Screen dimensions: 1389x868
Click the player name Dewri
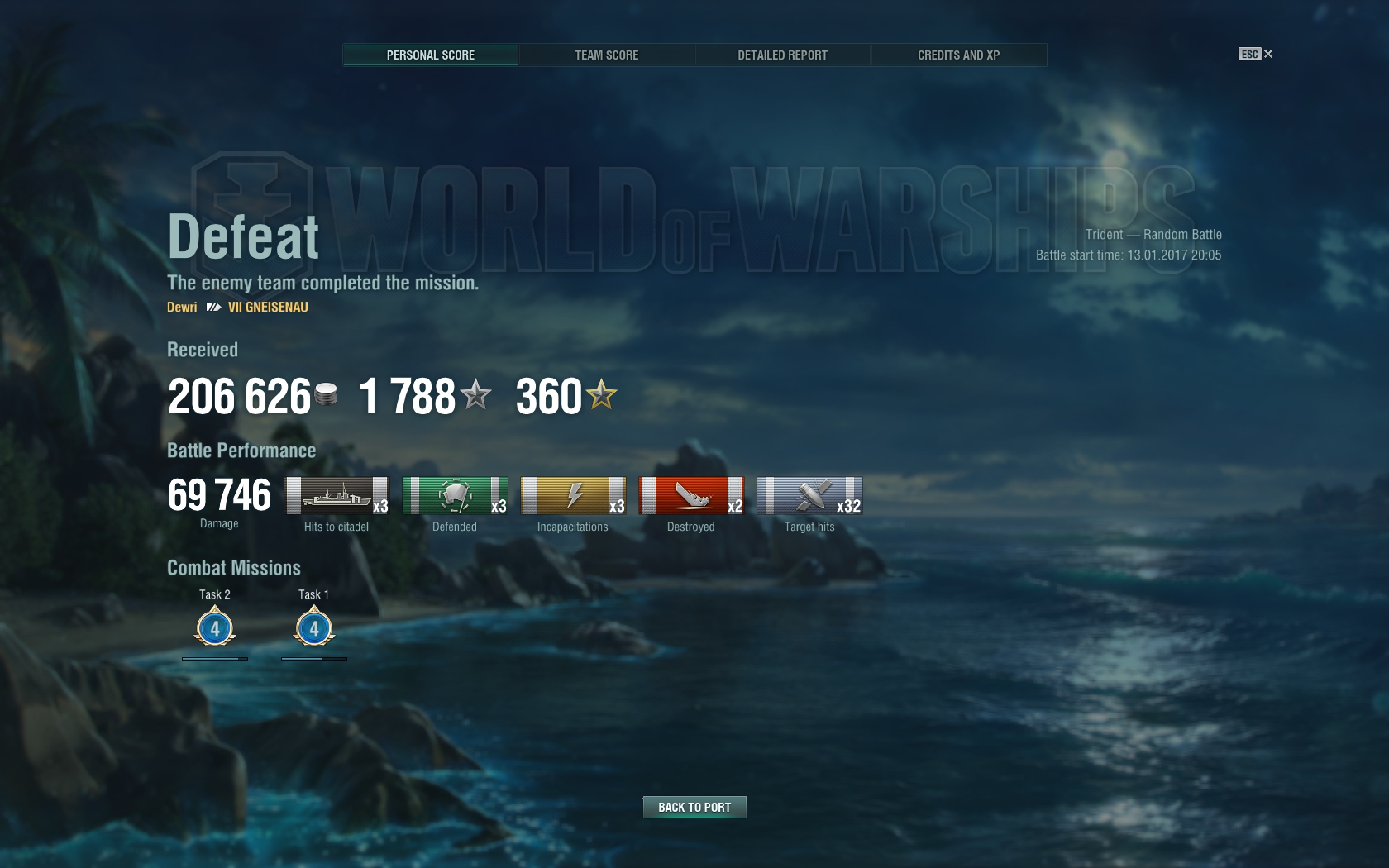tap(182, 307)
